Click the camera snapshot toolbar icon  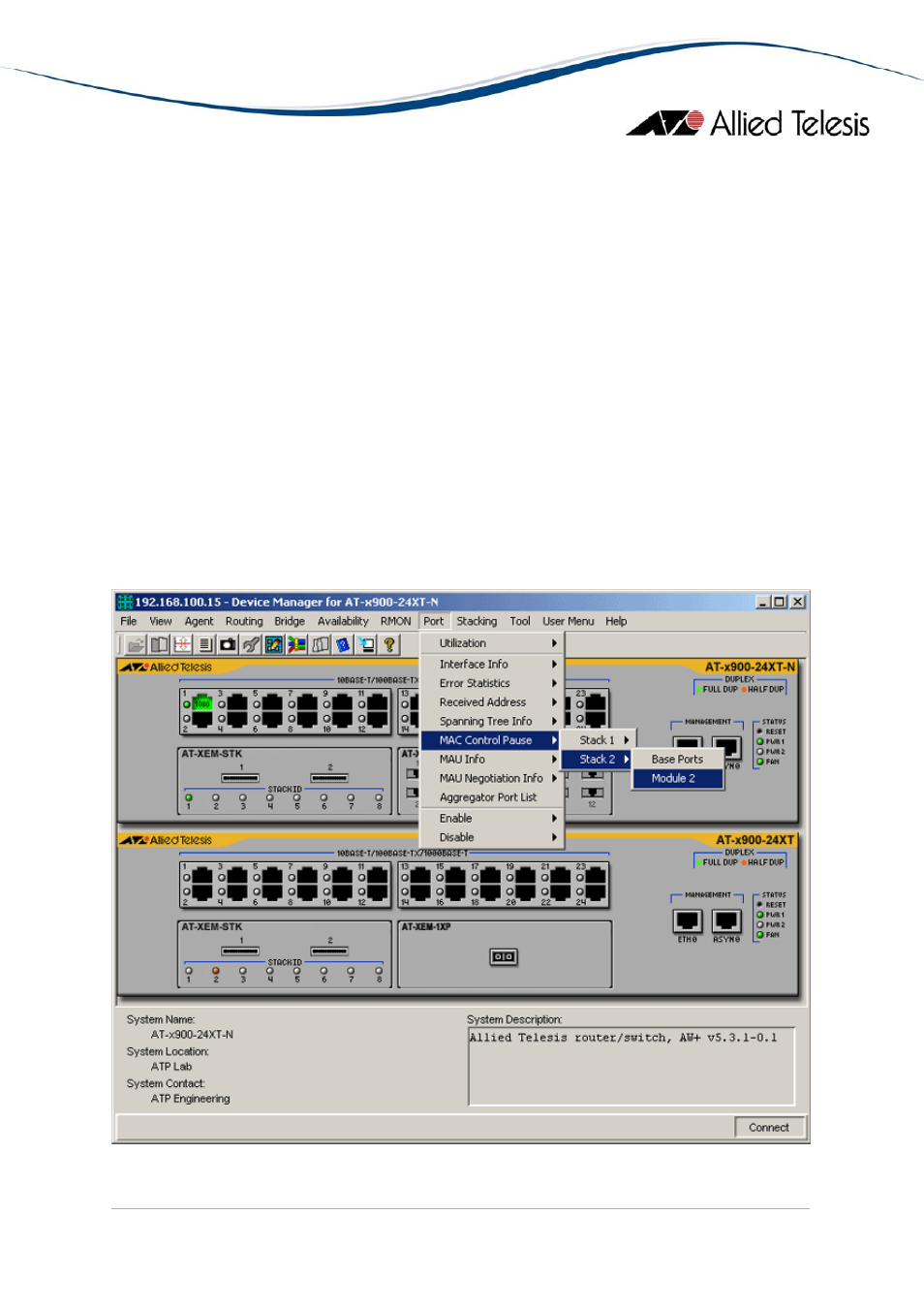pos(228,644)
